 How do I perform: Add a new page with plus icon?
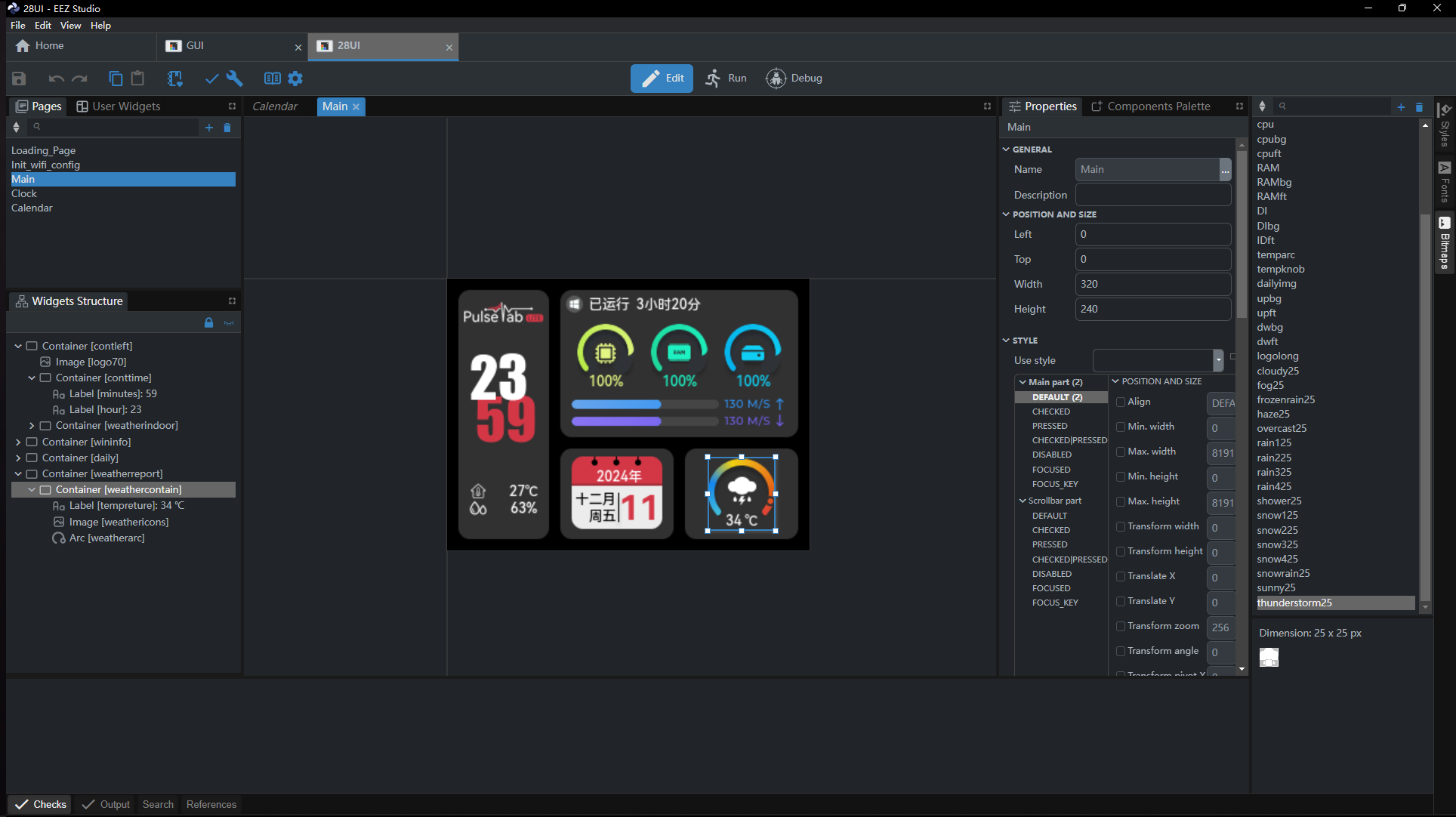(x=209, y=128)
